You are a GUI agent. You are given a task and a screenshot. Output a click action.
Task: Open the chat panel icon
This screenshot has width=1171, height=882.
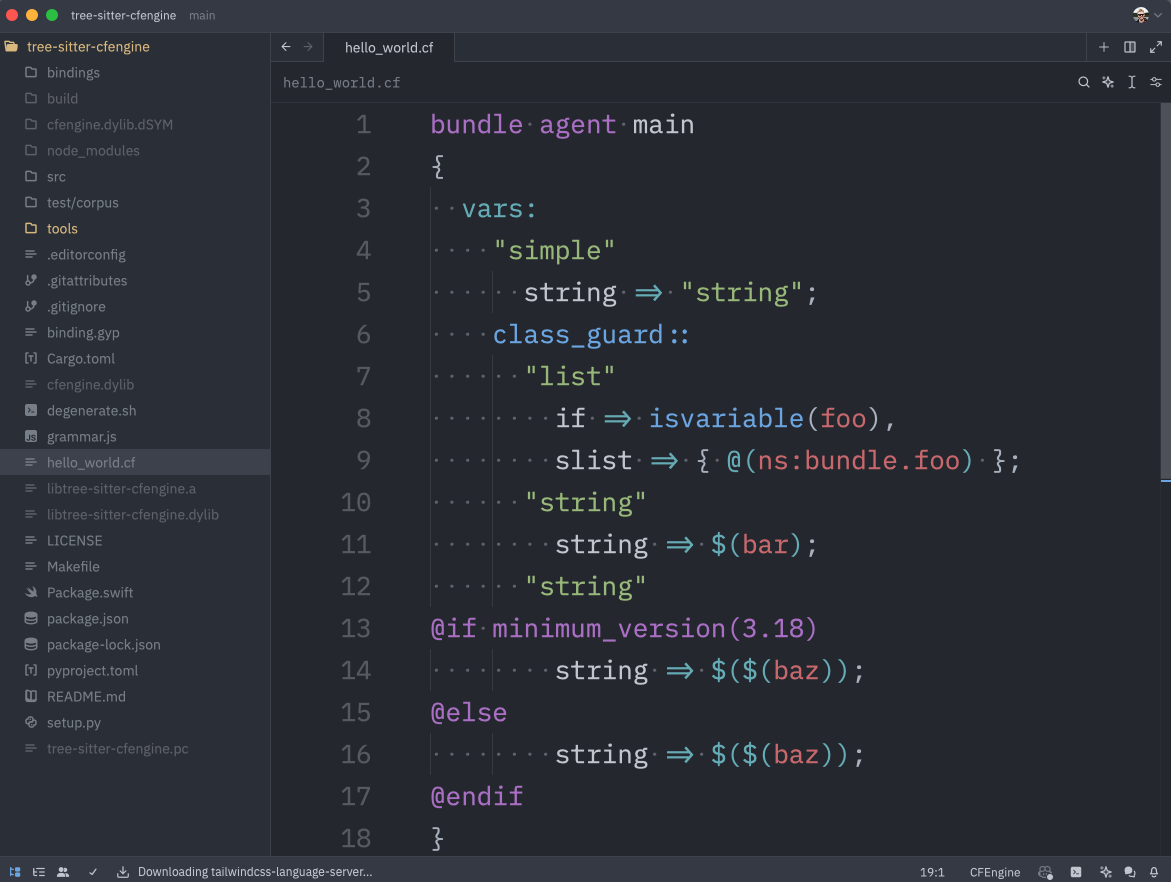click(x=1130, y=872)
